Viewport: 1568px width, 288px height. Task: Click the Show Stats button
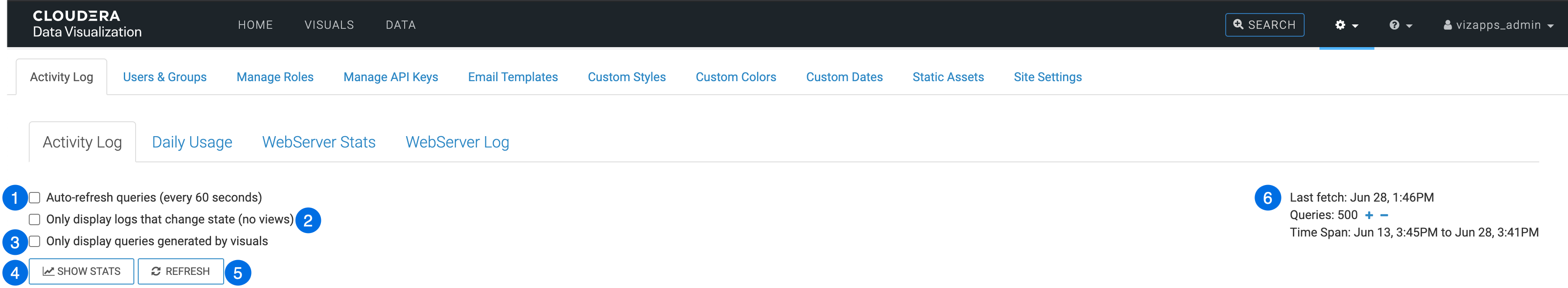pos(82,271)
